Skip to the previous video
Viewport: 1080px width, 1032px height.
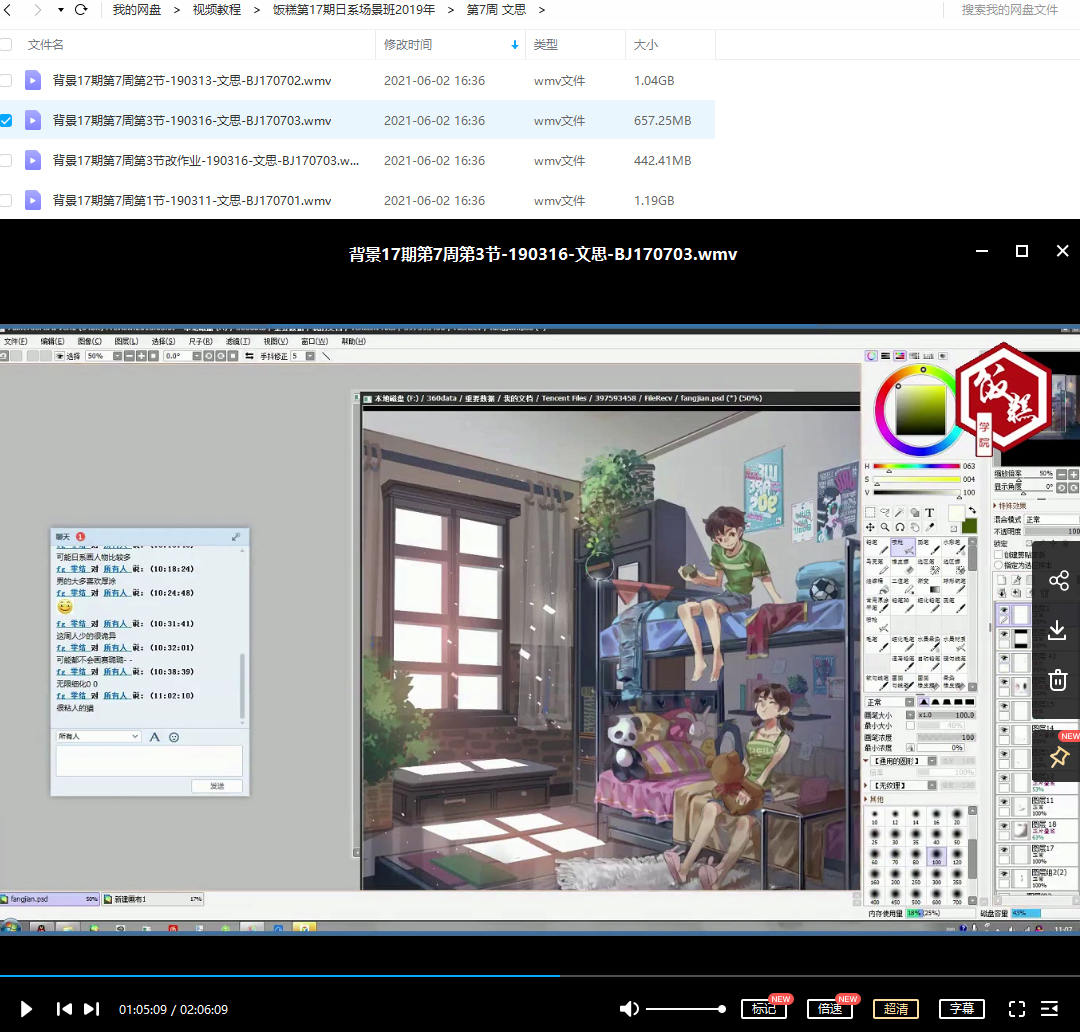point(64,1009)
